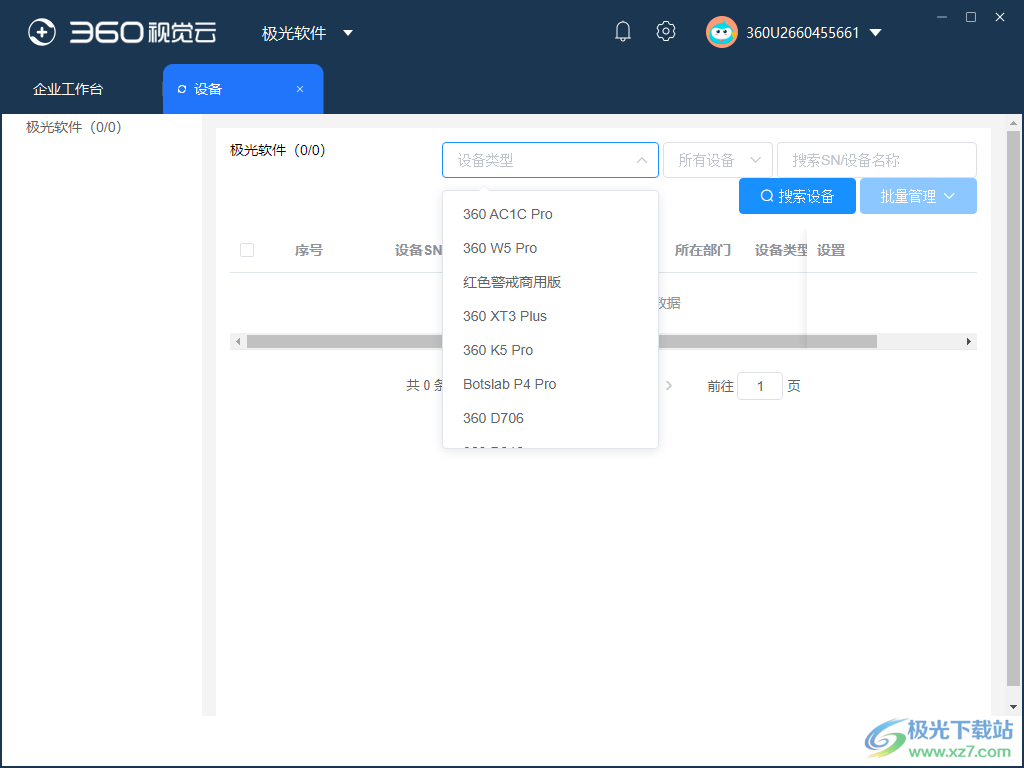
Task: Click the 360视觉云 logo icon
Action: coord(42,32)
